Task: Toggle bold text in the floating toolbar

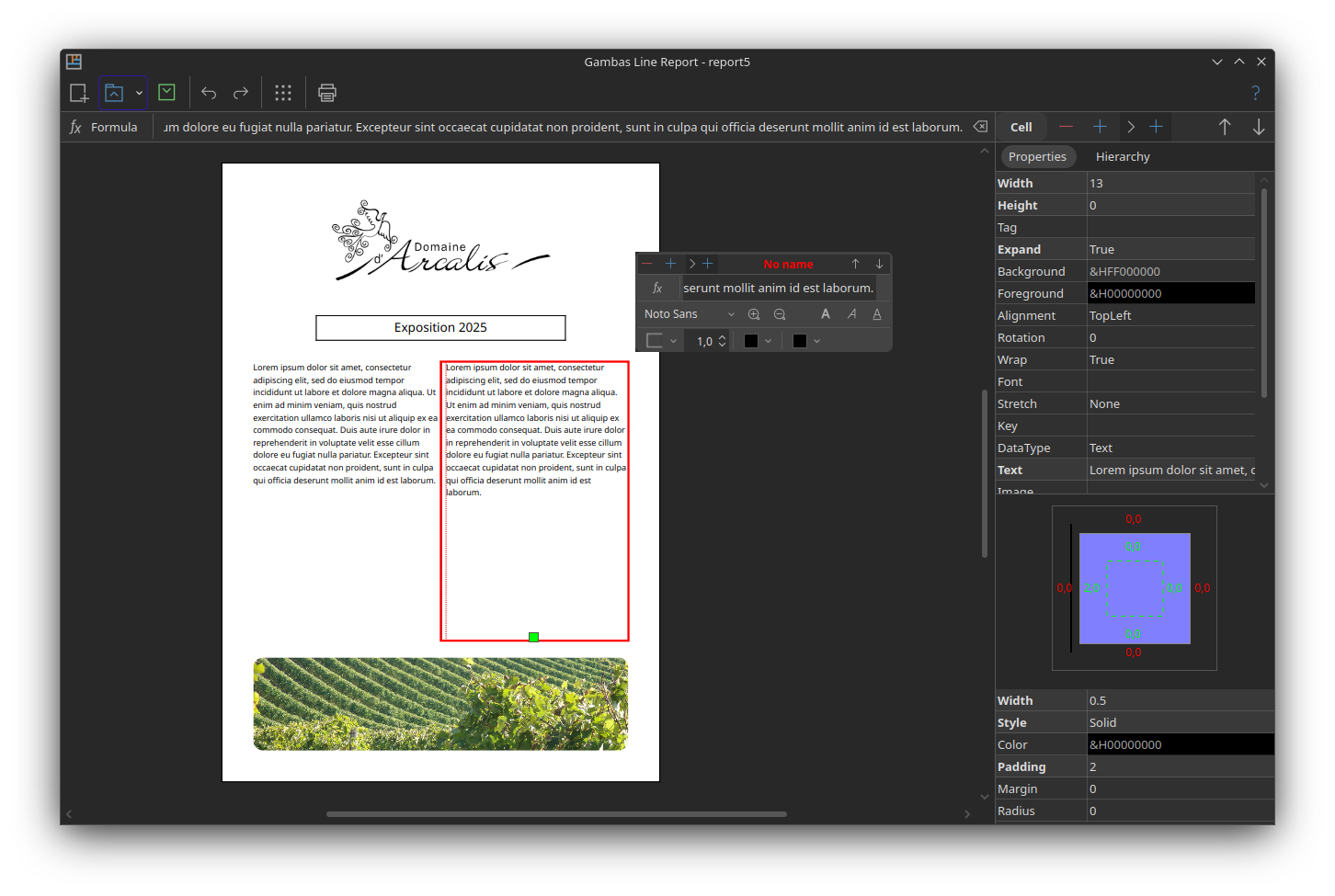Action: click(826, 314)
